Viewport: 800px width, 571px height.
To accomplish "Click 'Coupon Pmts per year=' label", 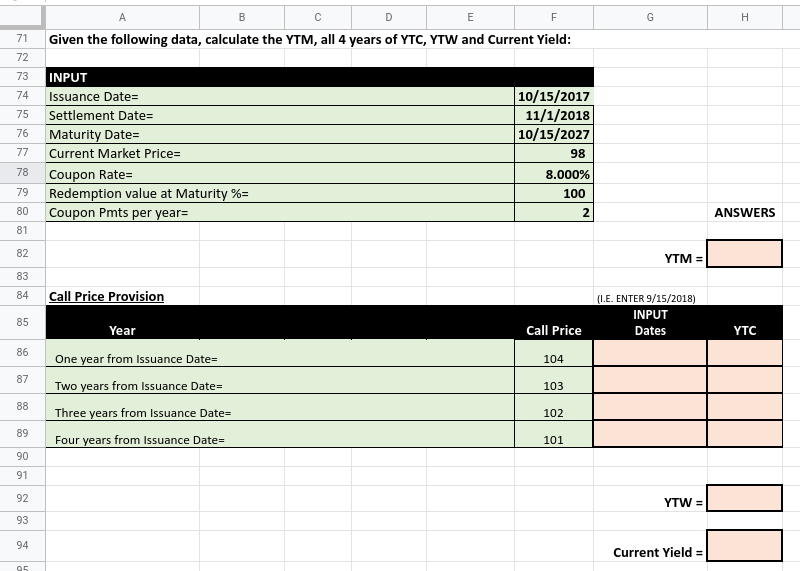I will [280, 212].
